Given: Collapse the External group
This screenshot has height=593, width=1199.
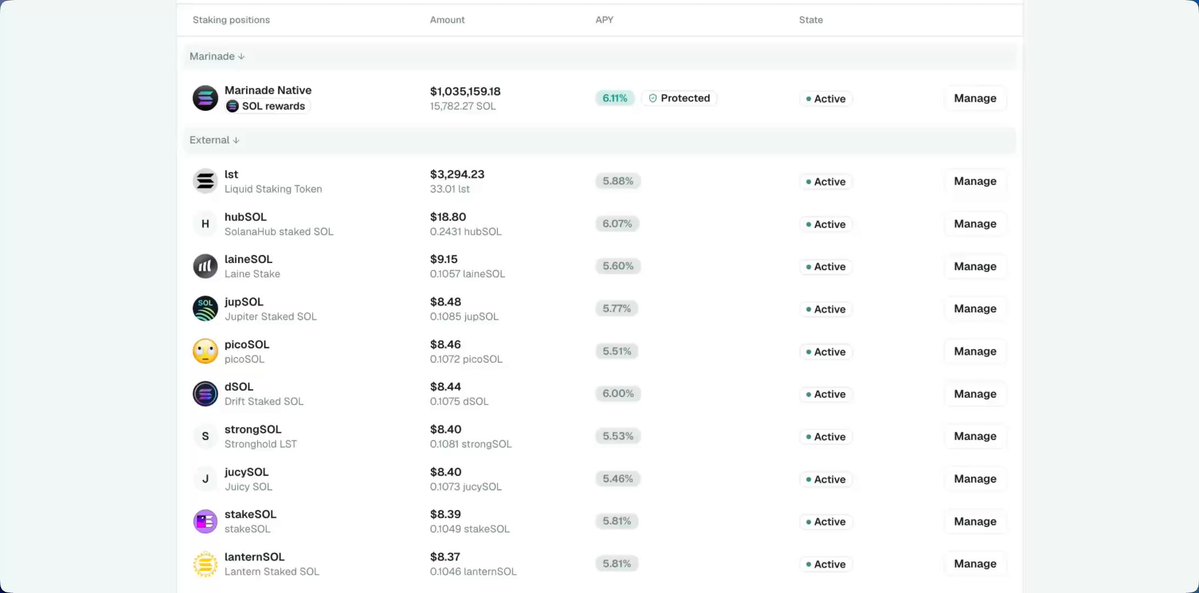Looking at the screenshot, I should click(x=214, y=140).
